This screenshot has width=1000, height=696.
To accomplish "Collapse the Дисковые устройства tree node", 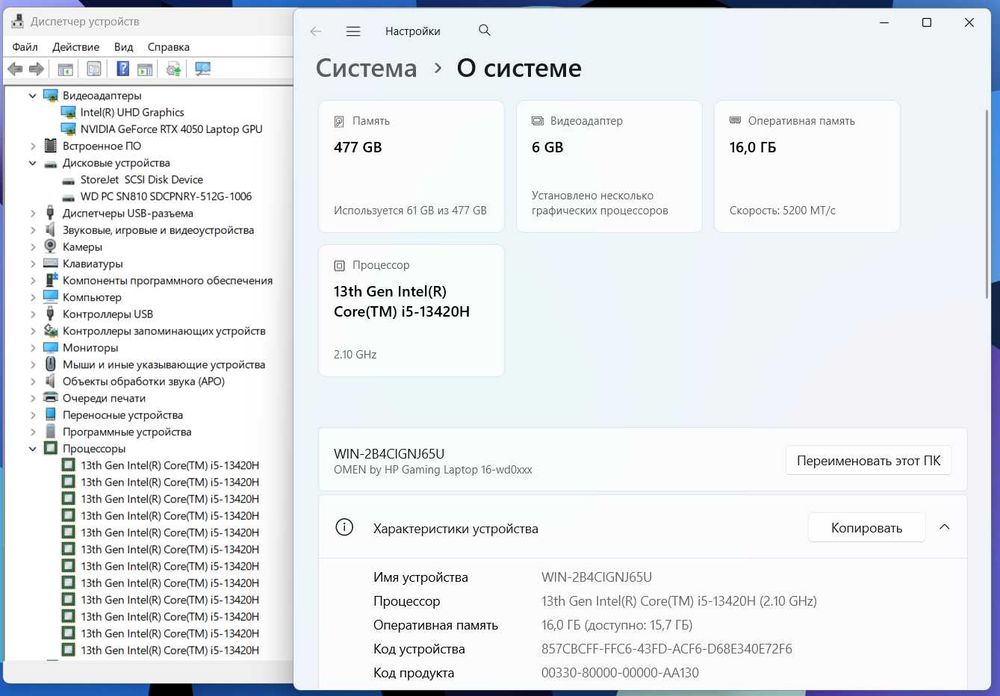I will (x=33, y=163).
